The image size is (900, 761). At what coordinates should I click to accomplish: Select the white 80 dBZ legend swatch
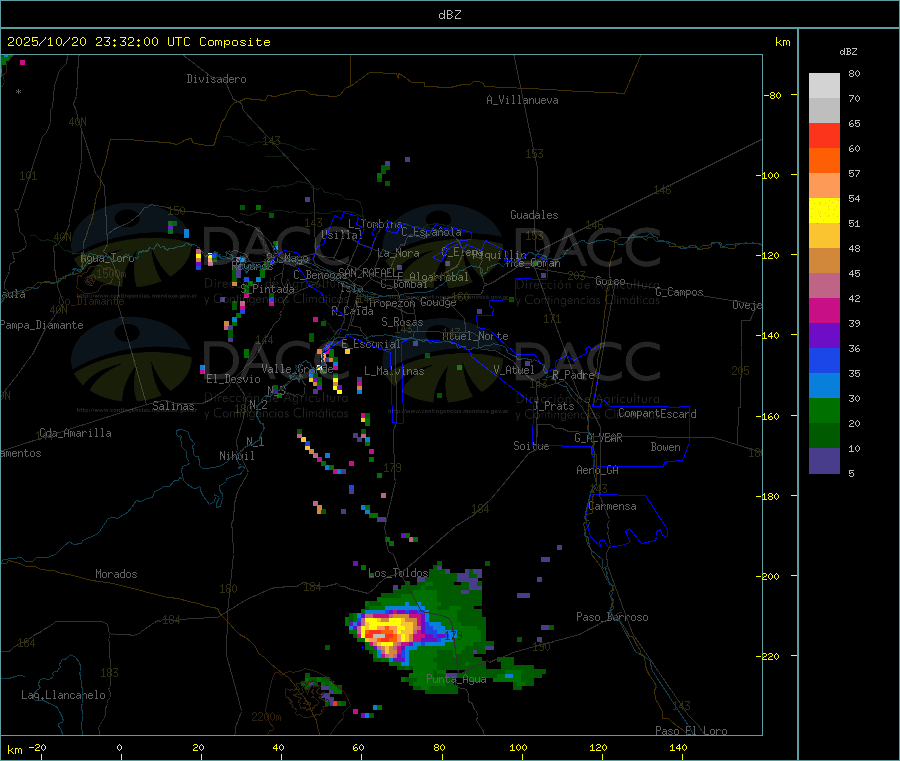pyautogui.click(x=824, y=86)
